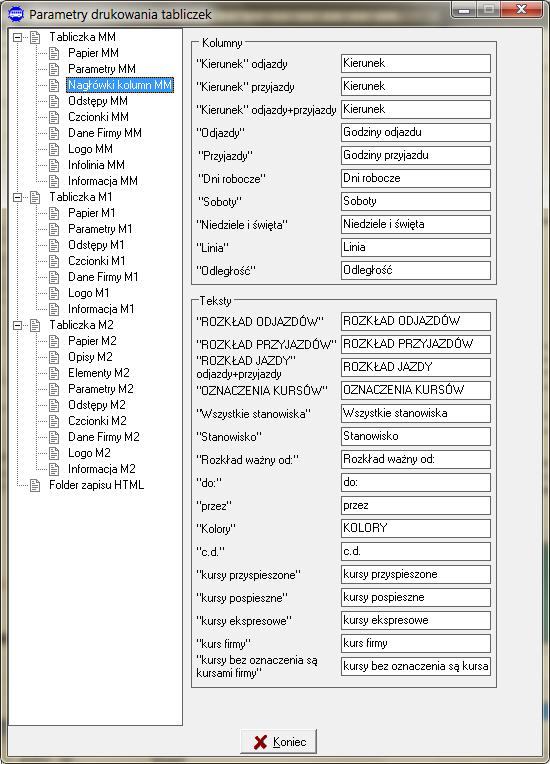The width and height of the screenshot is (550, 764).
Task: Click the document icon of Opisy M2
Action: coord(54,357)
